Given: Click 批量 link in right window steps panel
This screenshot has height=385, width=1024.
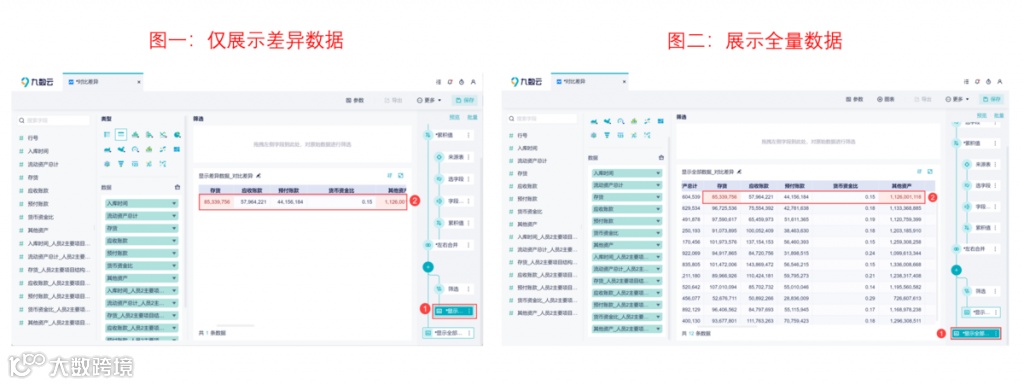Looking at the screenshot, I should [999, 116].
